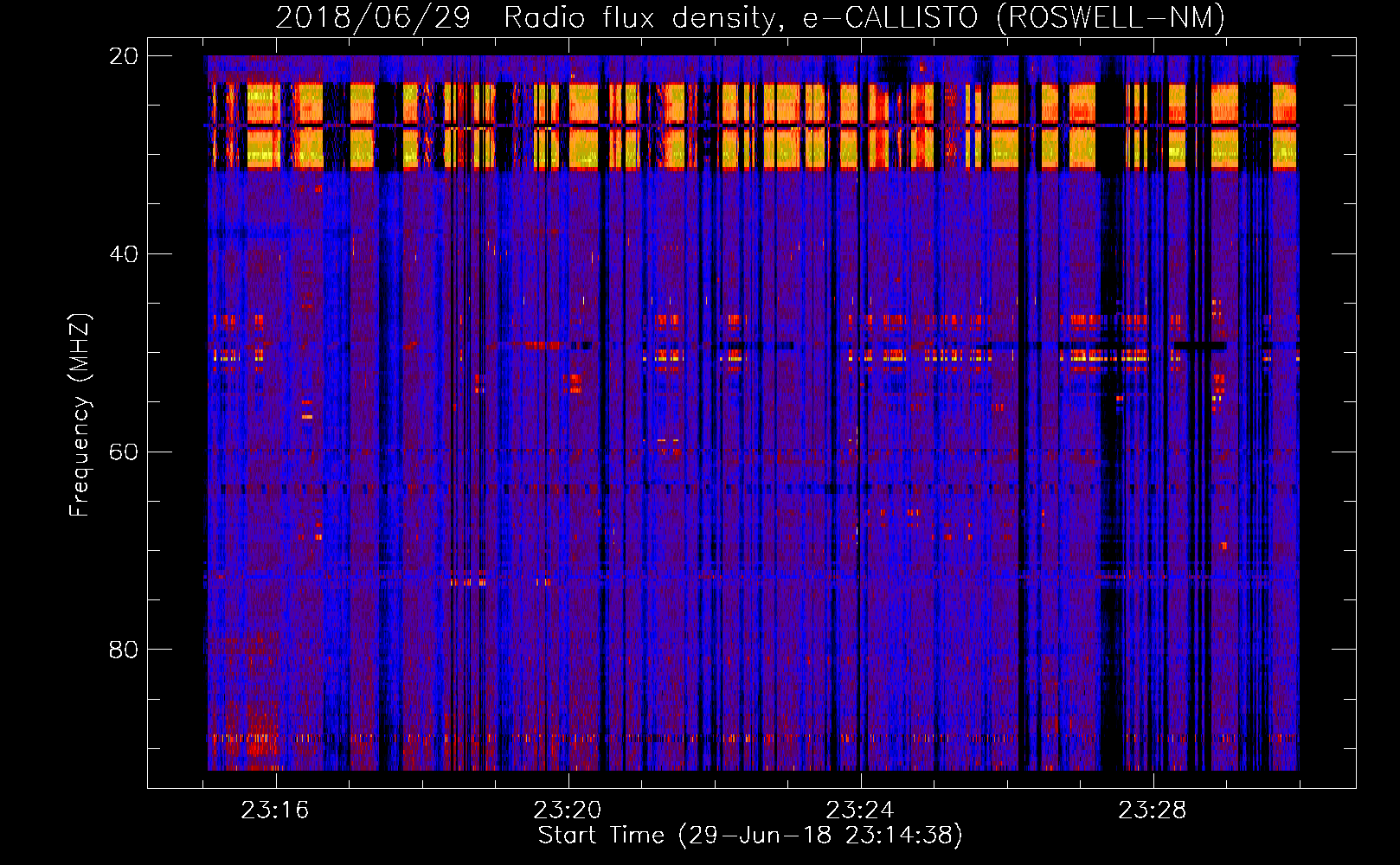This screenshot has height=865, width=1400.
Task: Click the time tick label "23:28"
Action: coord(1153,810)
